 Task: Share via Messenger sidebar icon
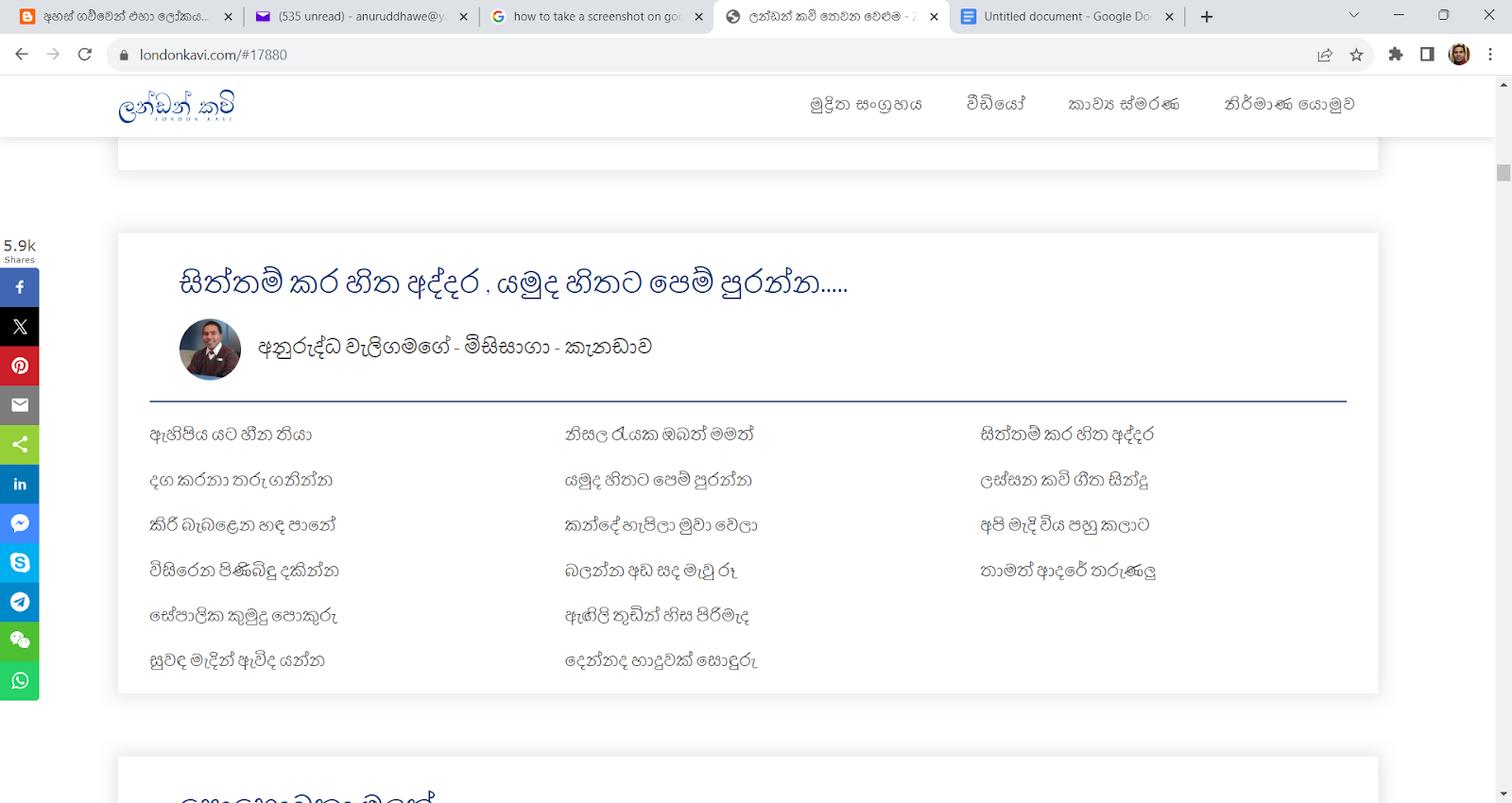(x=19, y=523)
